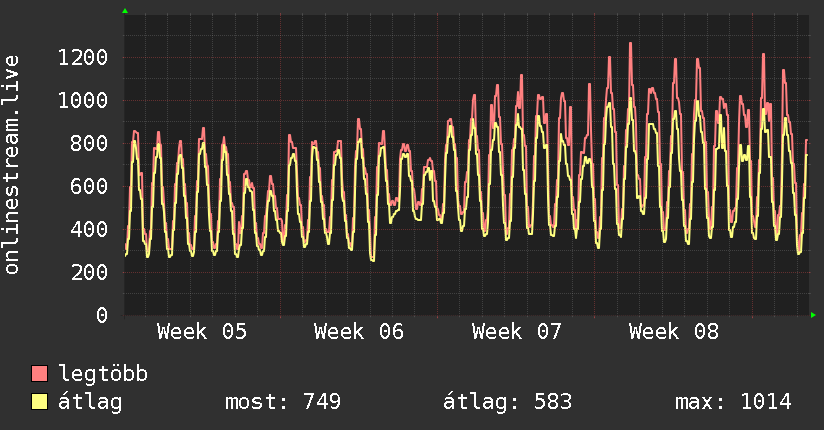Click the Week 07 axis label
The image size is (824, 430).
pos(517,332)
